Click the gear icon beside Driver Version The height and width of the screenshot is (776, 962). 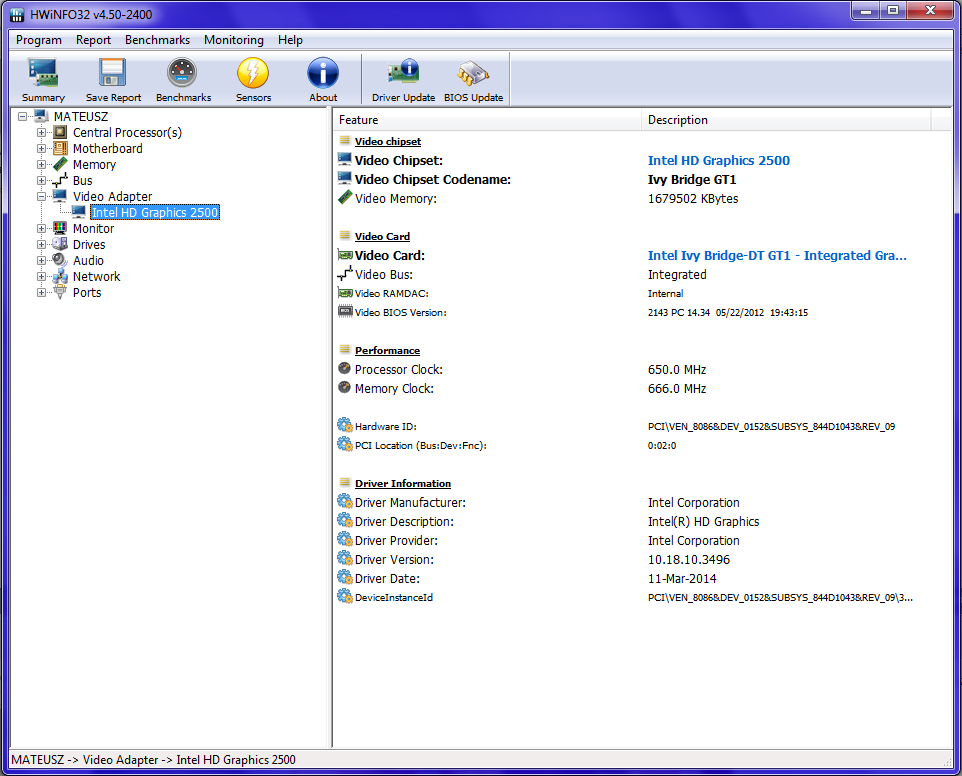[345, 558]
